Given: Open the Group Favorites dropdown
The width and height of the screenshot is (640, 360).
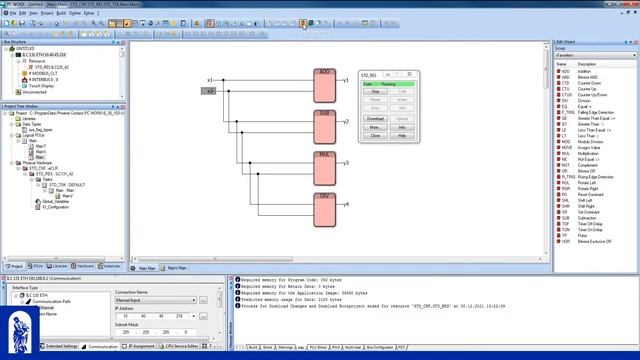Looking at the screenshot, I should click(x=634, y=55).
